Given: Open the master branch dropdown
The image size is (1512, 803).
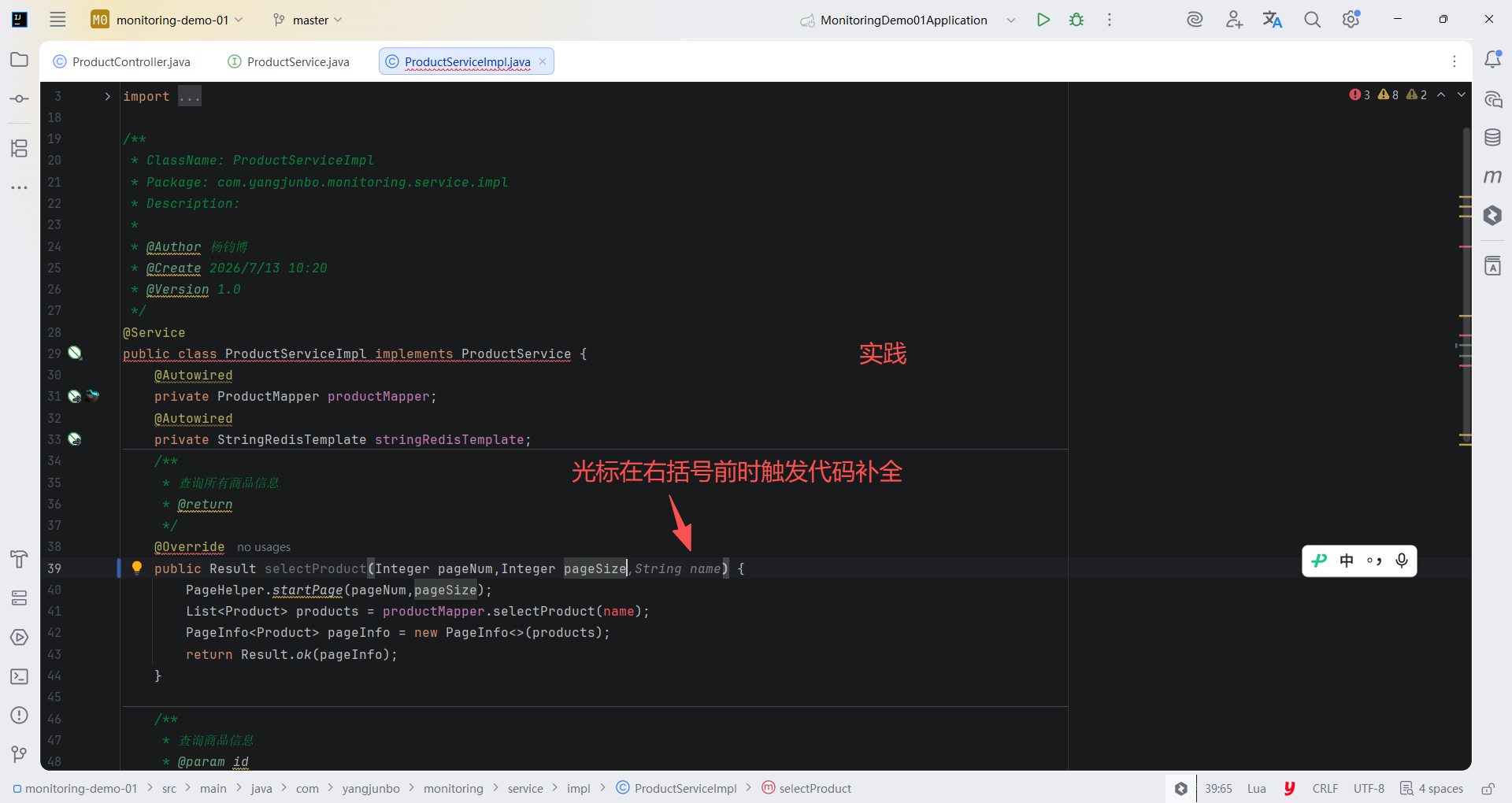Looking at the screenshot, I should (x=308, y=20).
